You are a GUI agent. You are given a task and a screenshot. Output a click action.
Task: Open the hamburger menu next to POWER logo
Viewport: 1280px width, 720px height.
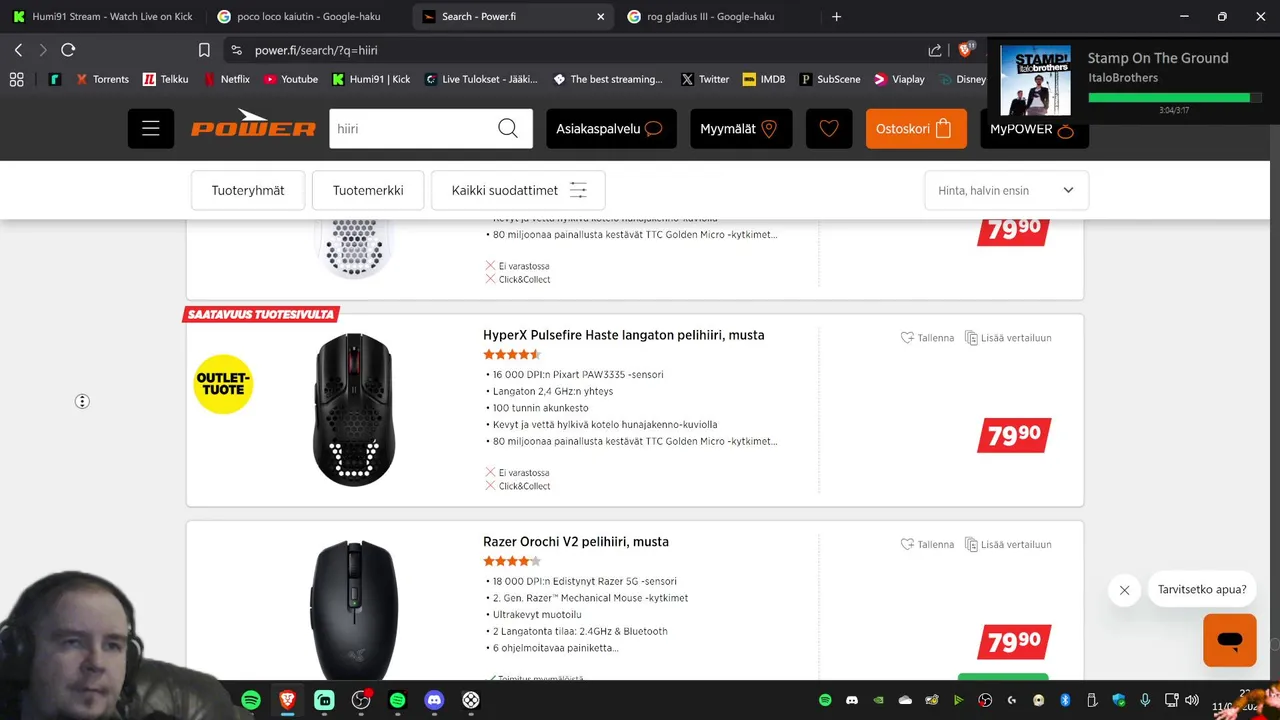click(151, 129)
